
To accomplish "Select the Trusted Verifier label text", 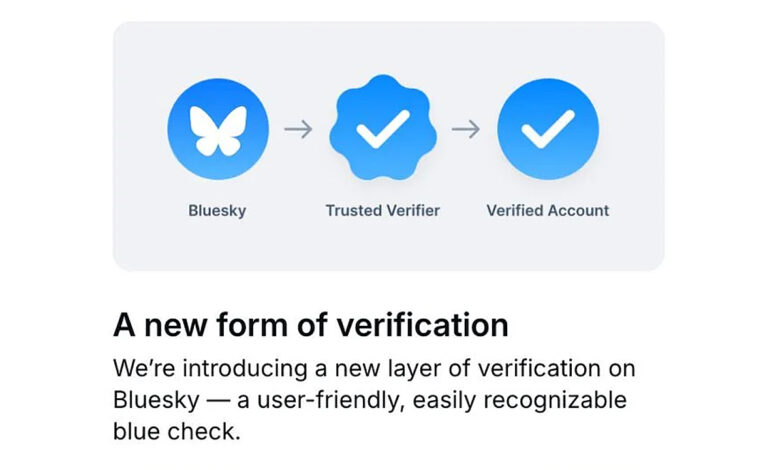I will 383,210.
